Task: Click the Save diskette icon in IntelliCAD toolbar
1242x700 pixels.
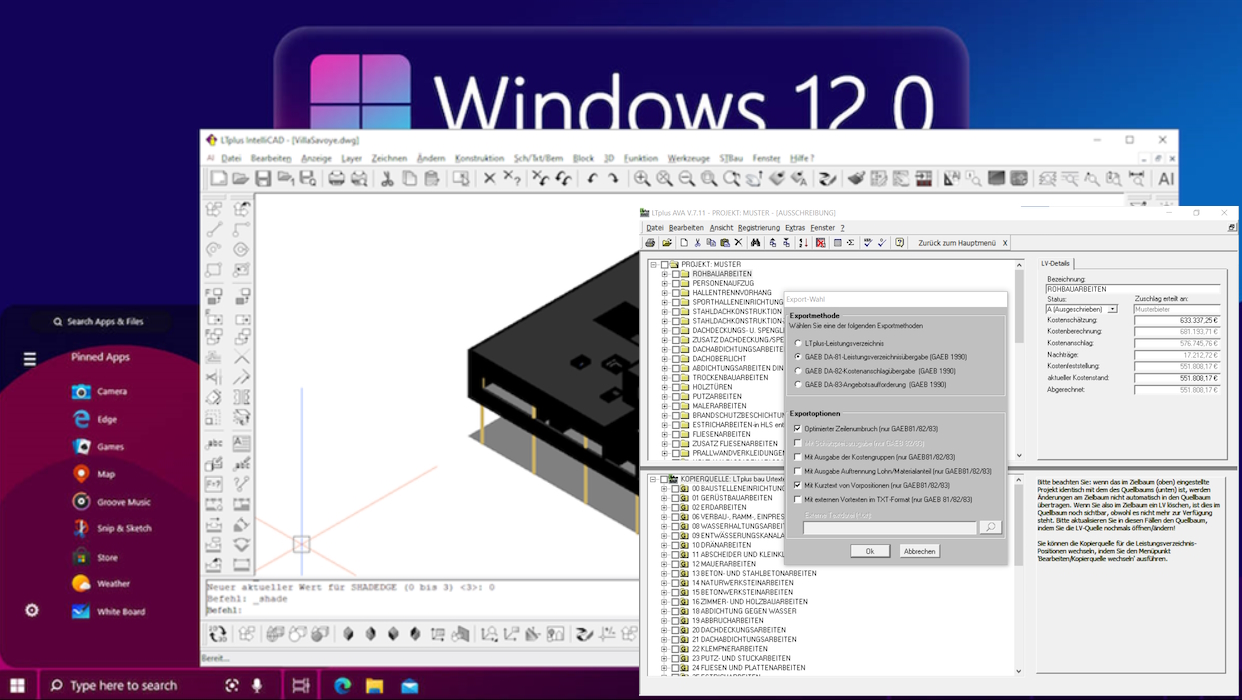Action: pos(262,179)
